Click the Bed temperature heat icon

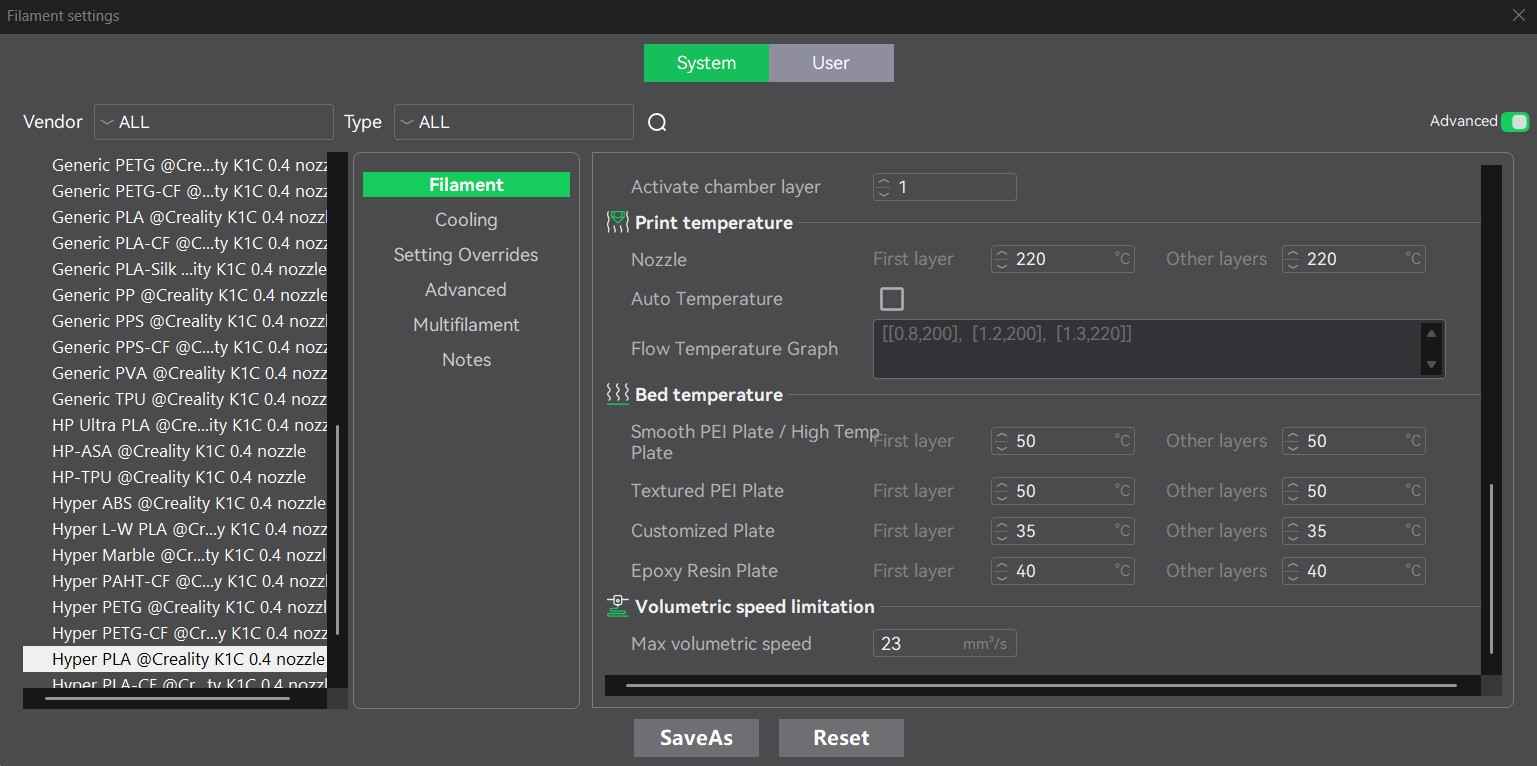[616, 394]
